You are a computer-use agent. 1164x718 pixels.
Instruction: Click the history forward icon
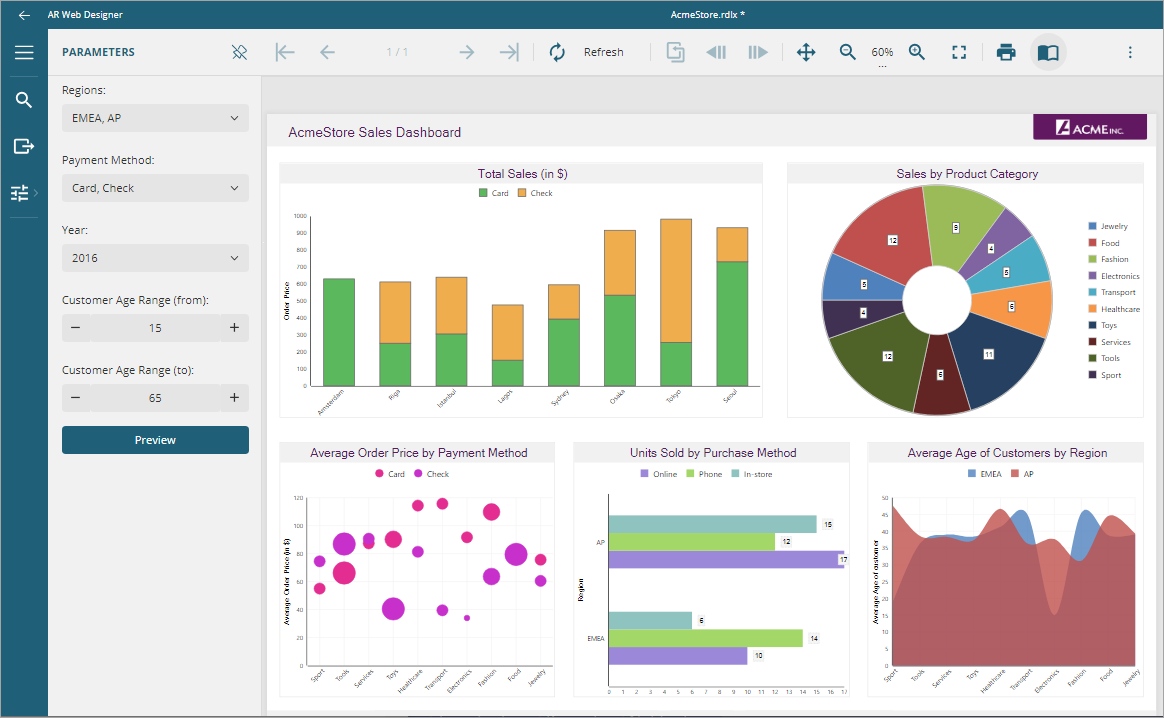pyautogui.click(x=757, y=52)
